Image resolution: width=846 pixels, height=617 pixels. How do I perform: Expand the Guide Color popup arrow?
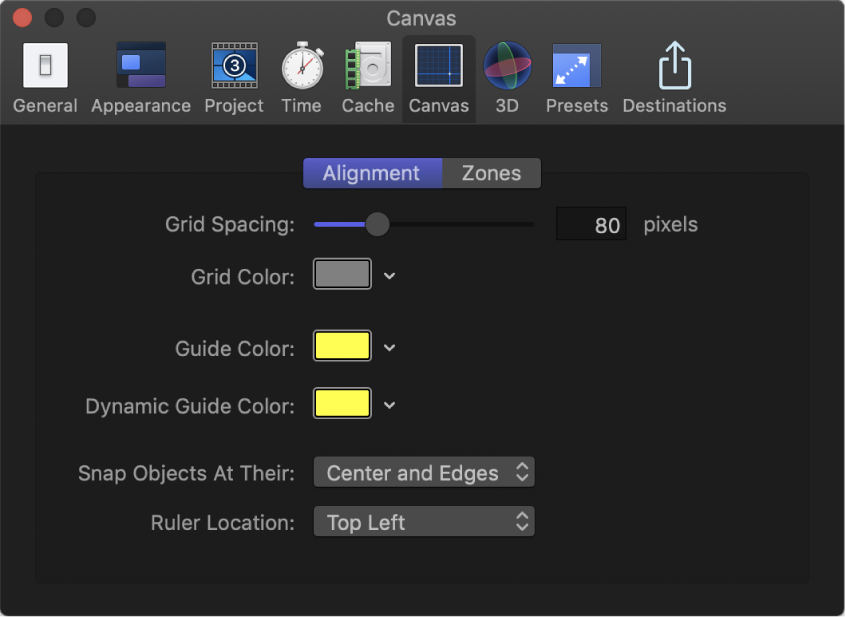click(390, 348)
